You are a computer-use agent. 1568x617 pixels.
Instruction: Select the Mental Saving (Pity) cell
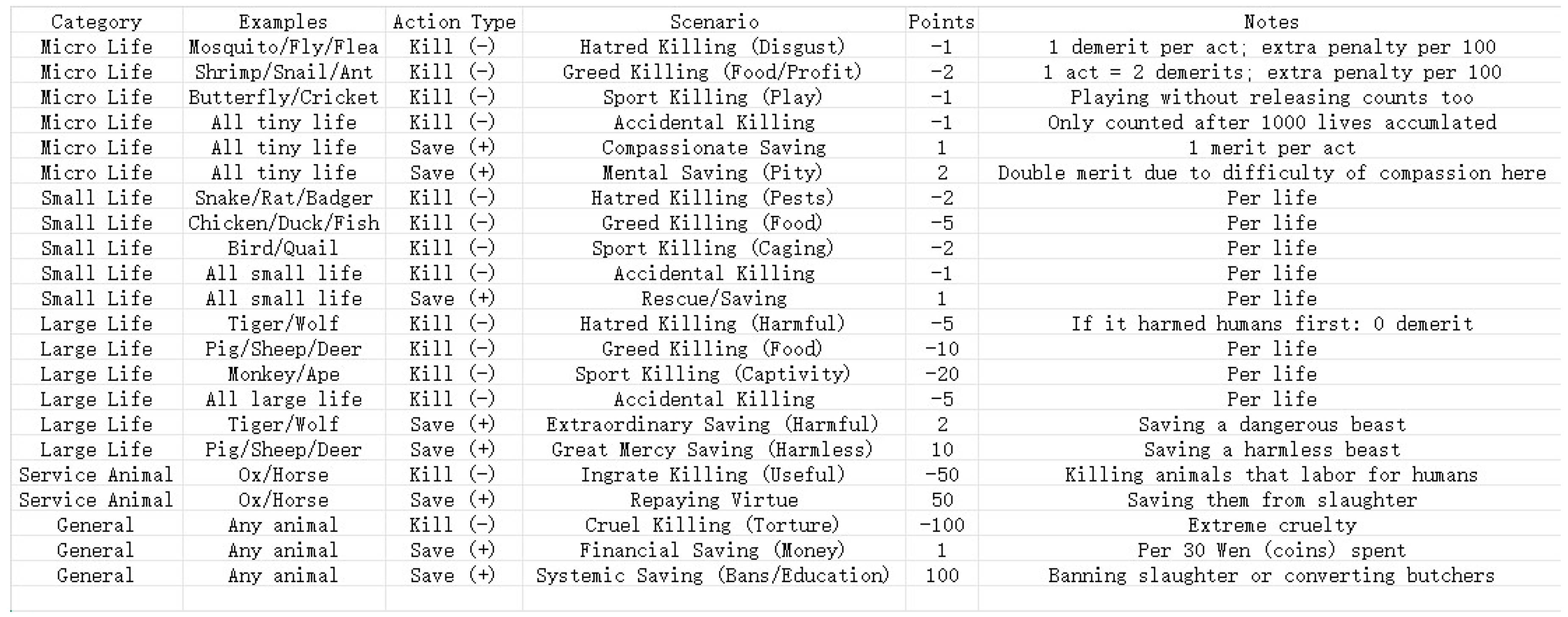click(714, 173)
